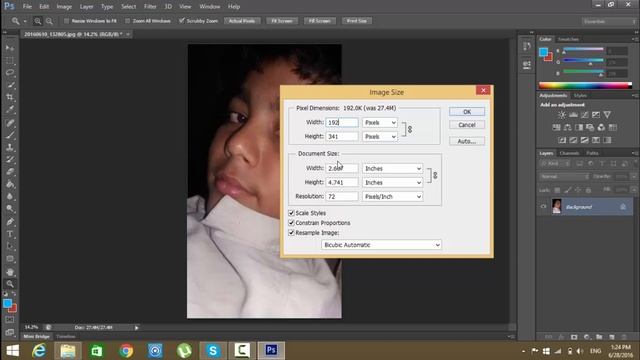The width and height of the screenshot is (640, 360).
Task: Select the Lasso tool
Action: point(10,73)
